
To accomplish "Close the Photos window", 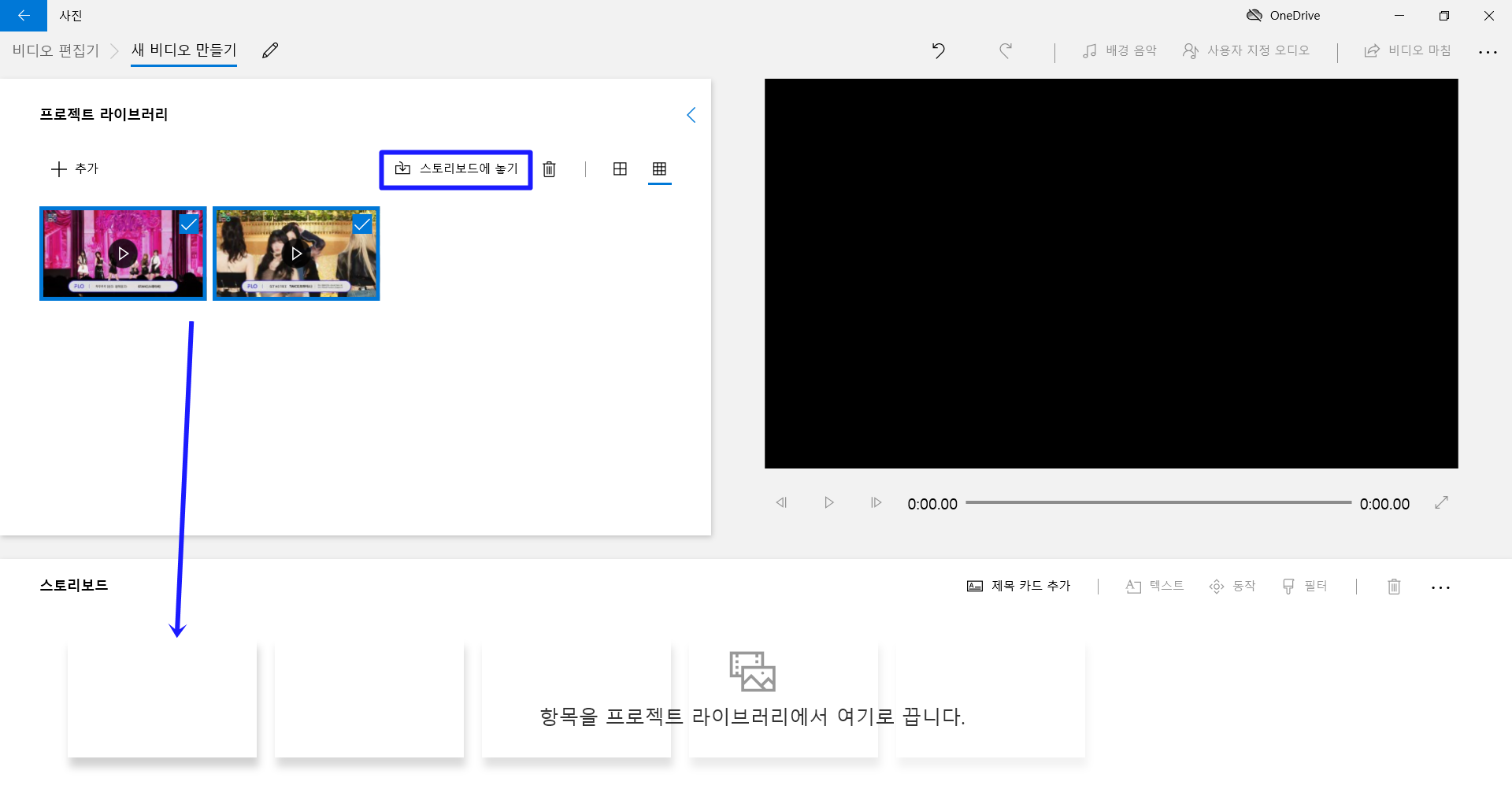I will coord(1489,16).
